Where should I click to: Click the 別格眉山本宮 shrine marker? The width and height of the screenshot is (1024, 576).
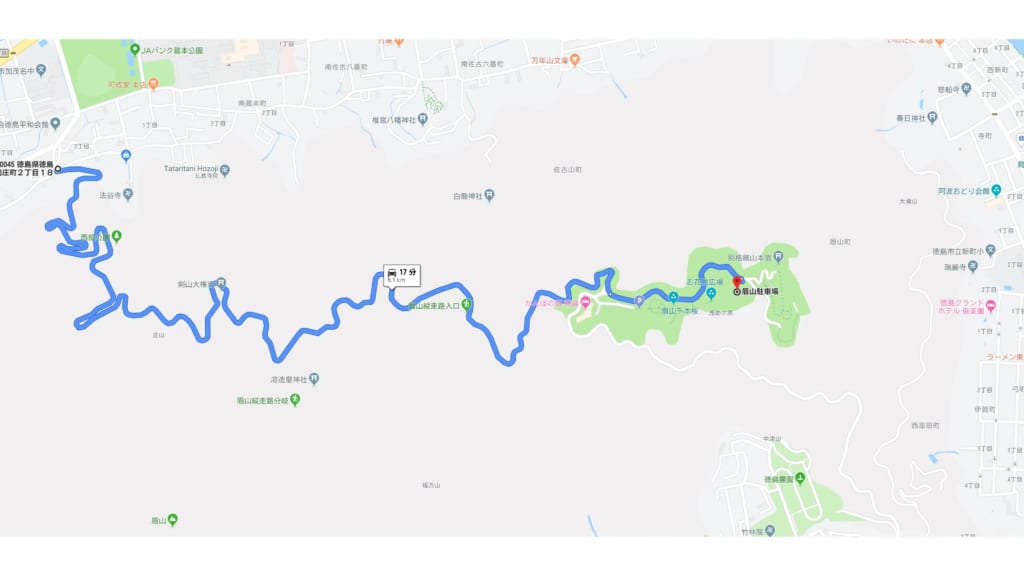point(778,257)
